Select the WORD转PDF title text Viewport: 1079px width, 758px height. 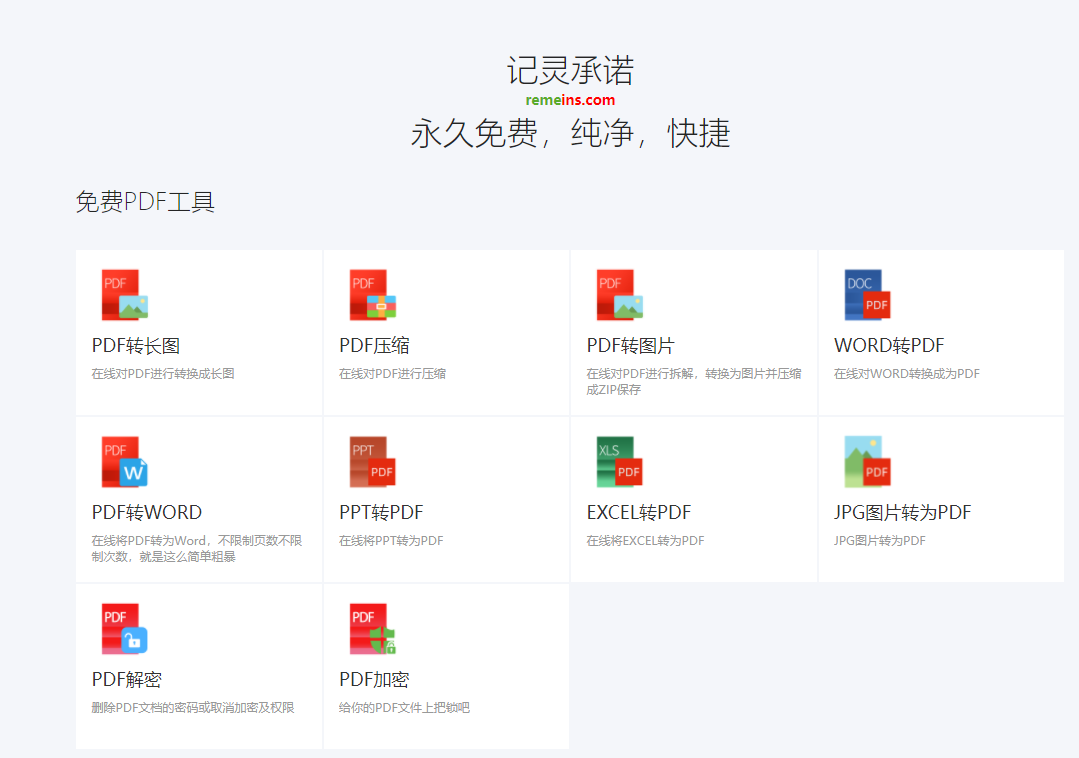coord(889,346)
